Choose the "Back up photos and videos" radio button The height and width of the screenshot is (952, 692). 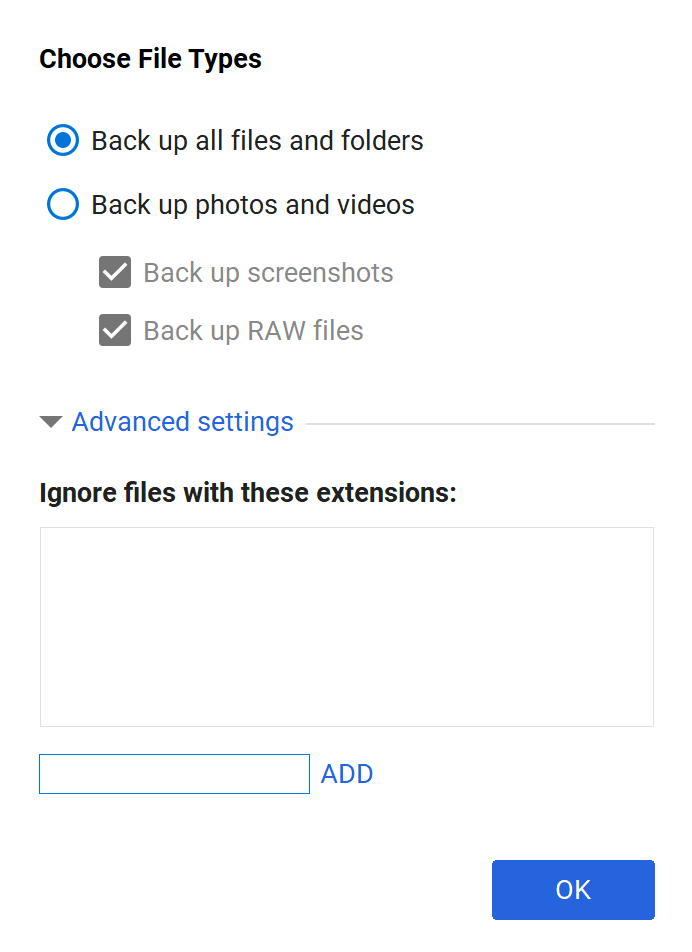[x=63, y=205]
